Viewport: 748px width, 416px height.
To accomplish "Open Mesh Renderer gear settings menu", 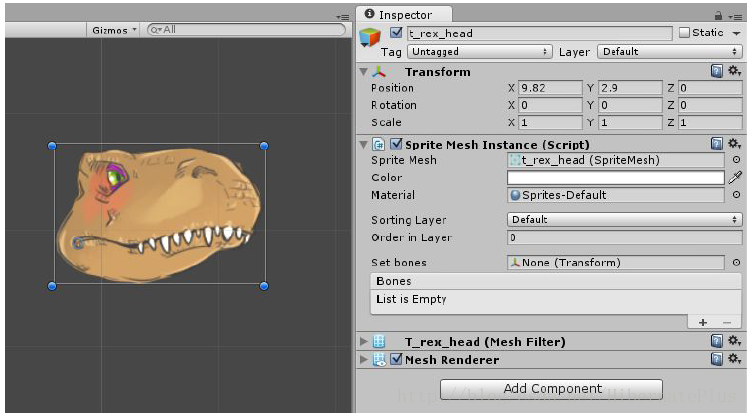I will pyautogui.click(x=735, y=359).
